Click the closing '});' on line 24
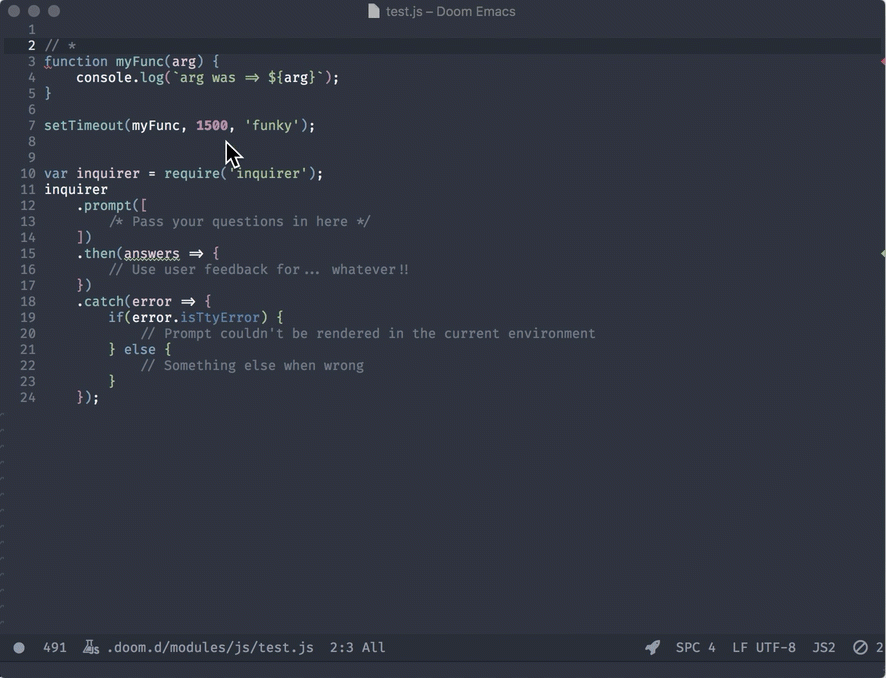 (88, 398)
